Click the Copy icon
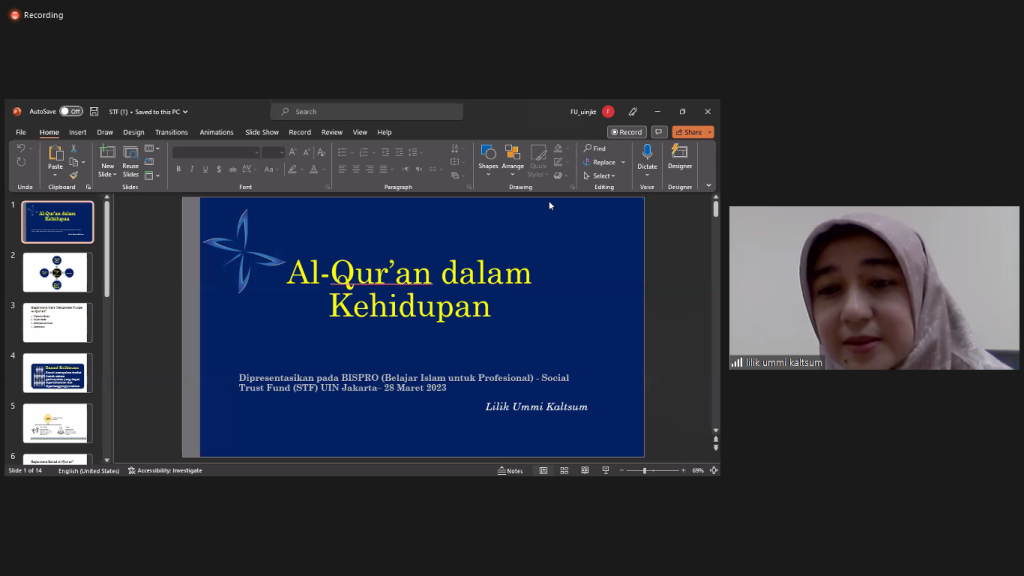The width and height of the screenshot is (1024, 576). pos(74,162)
